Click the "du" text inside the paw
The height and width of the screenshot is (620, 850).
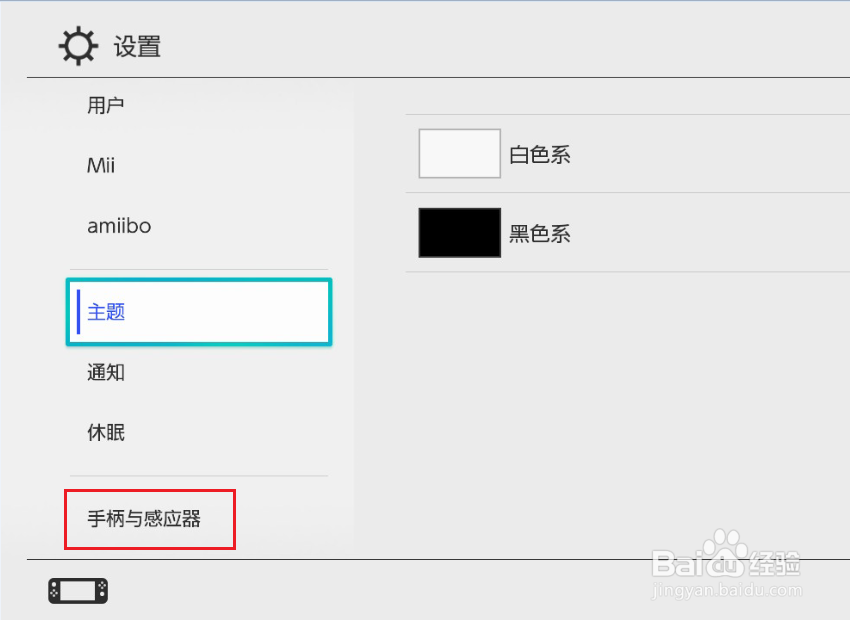(724, 566)
